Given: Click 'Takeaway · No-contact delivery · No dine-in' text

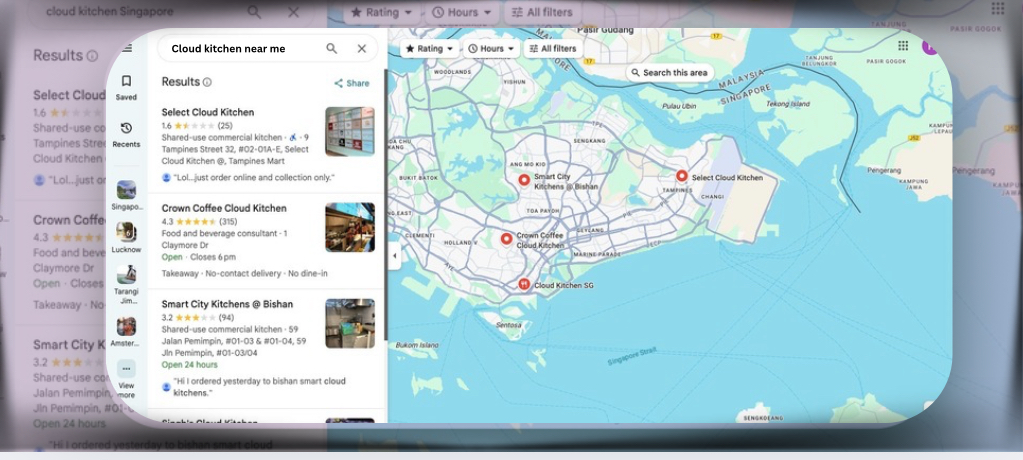Looking at the screenshot, I should (x=245, y=273).
